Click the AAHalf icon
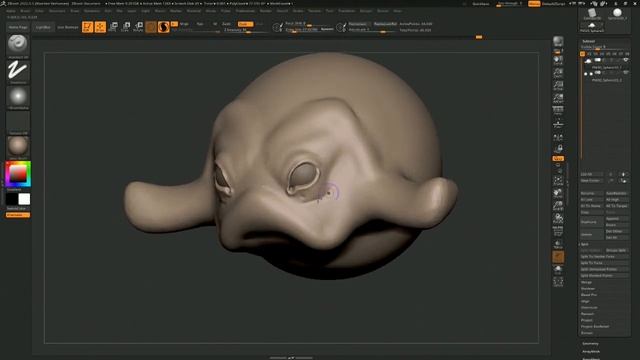Screen dimensions: 640x360 coord(558,98)
